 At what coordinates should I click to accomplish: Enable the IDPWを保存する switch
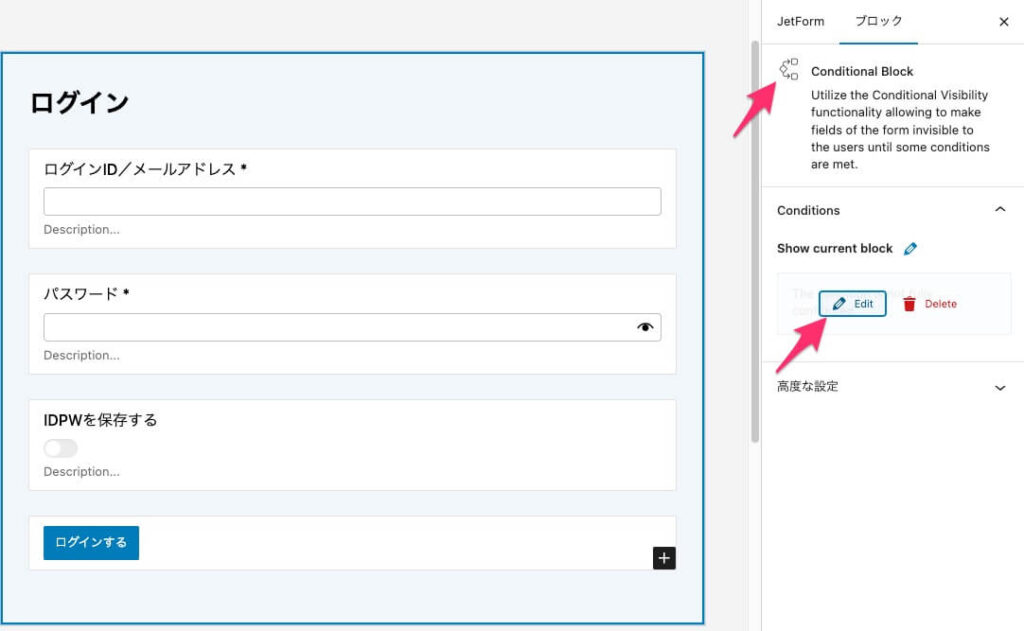60,448
